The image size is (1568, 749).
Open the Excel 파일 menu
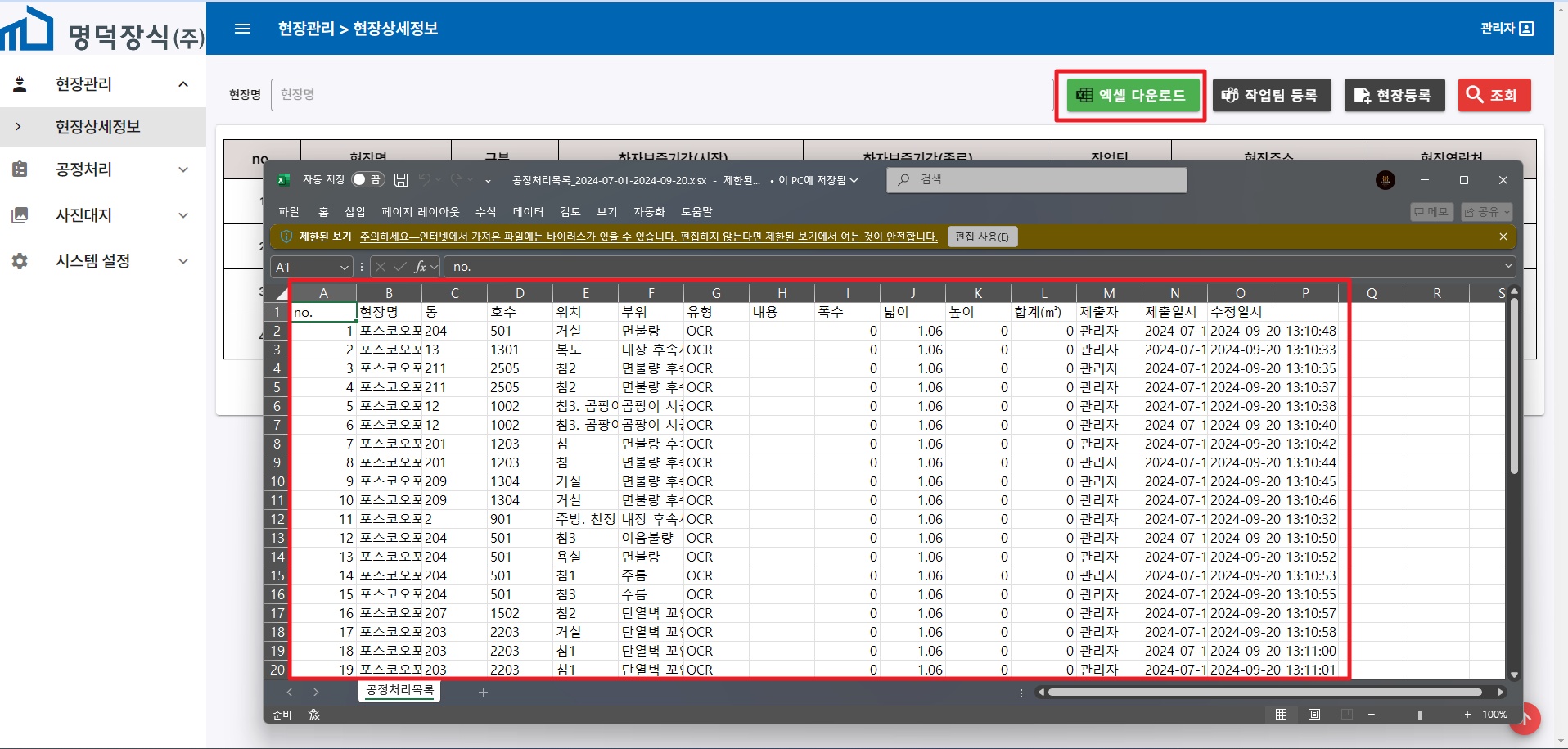tap(289, 211)
